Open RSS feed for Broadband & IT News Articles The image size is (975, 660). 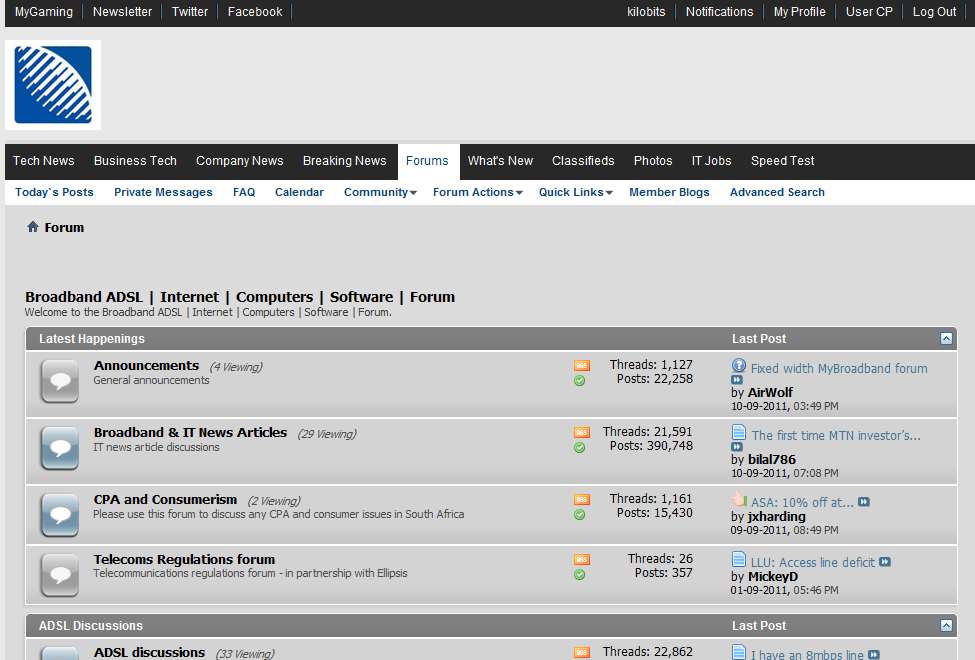click(581, 432)
